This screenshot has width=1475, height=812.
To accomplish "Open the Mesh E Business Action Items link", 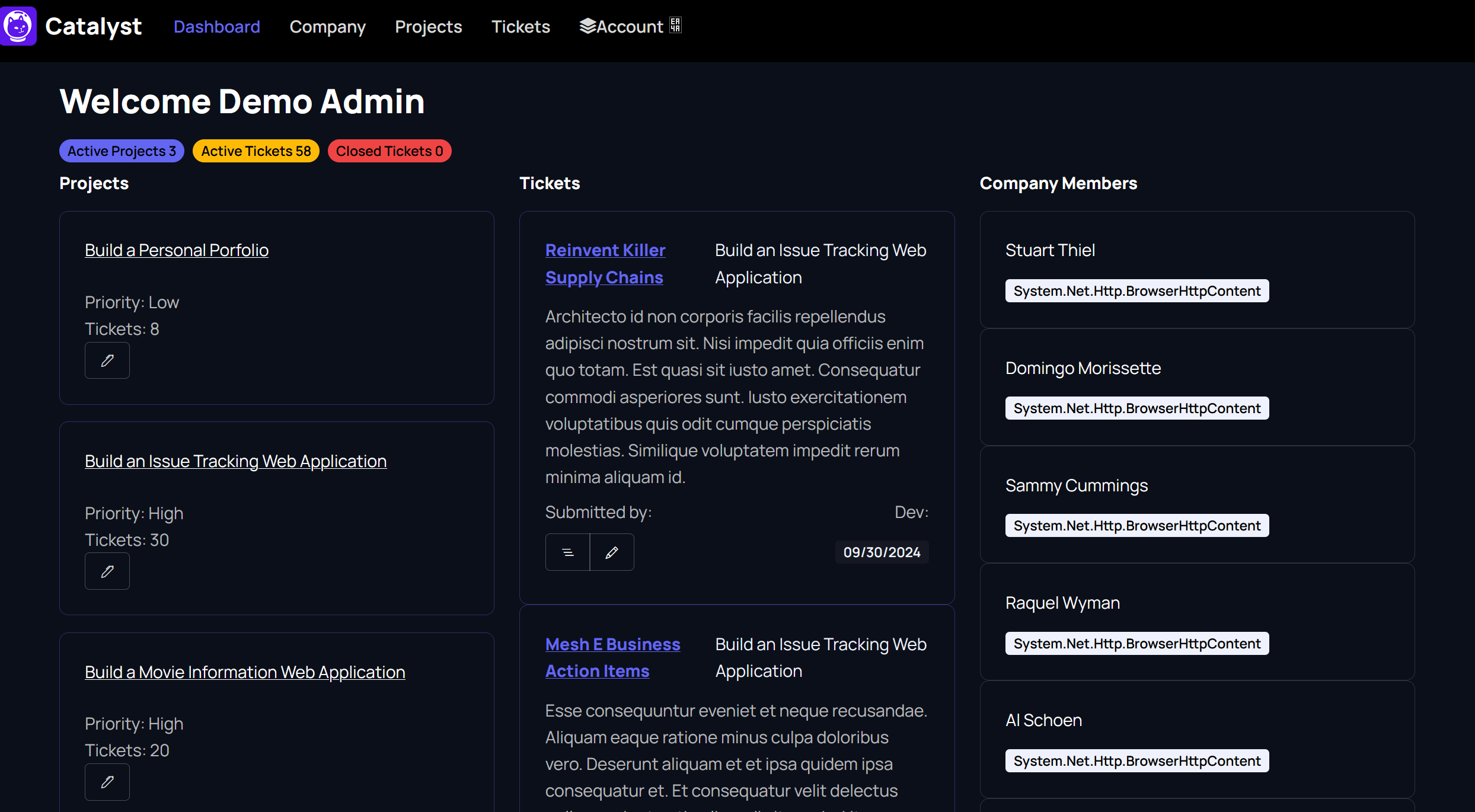I will [x=612, y=657].
